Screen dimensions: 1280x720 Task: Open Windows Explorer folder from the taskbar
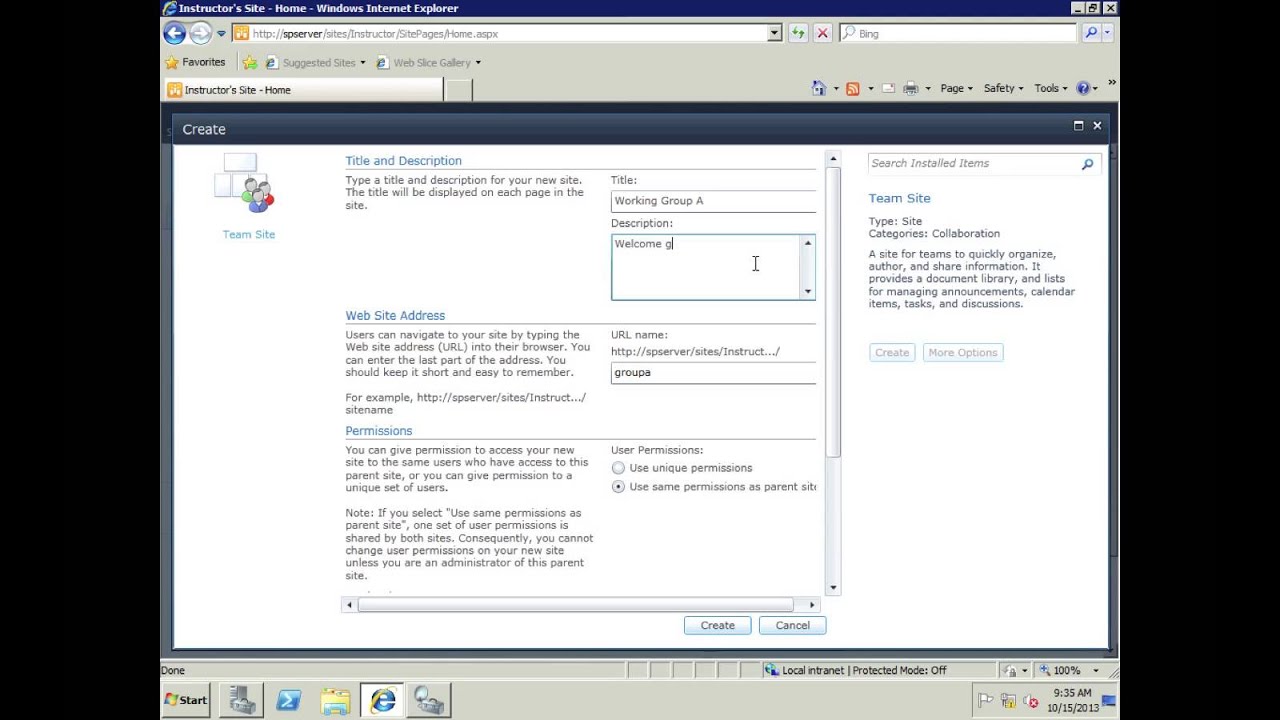pyautogui.click(x=335, y=700)
